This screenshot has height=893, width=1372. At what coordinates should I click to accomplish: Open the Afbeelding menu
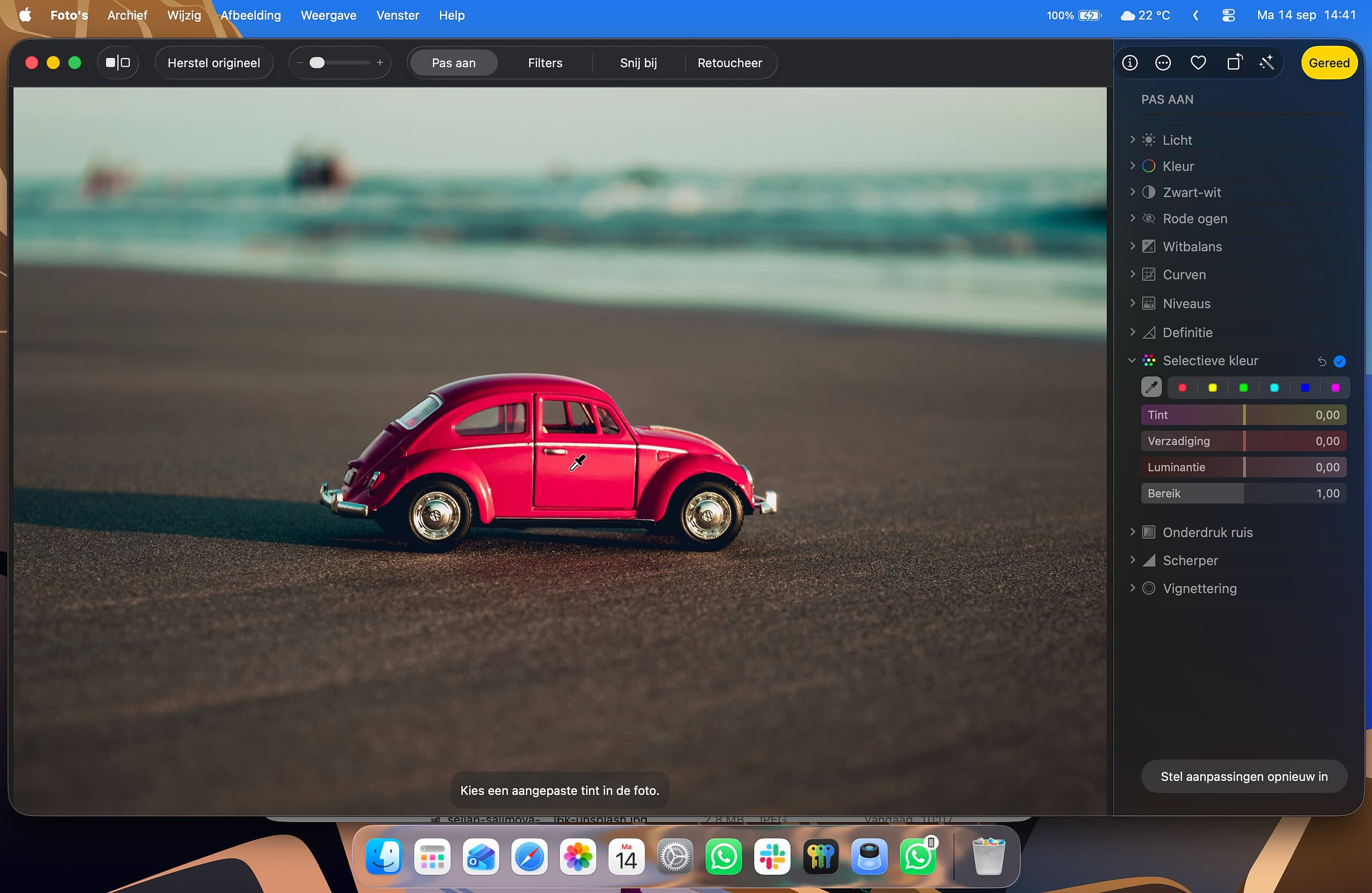pos(251,16)
